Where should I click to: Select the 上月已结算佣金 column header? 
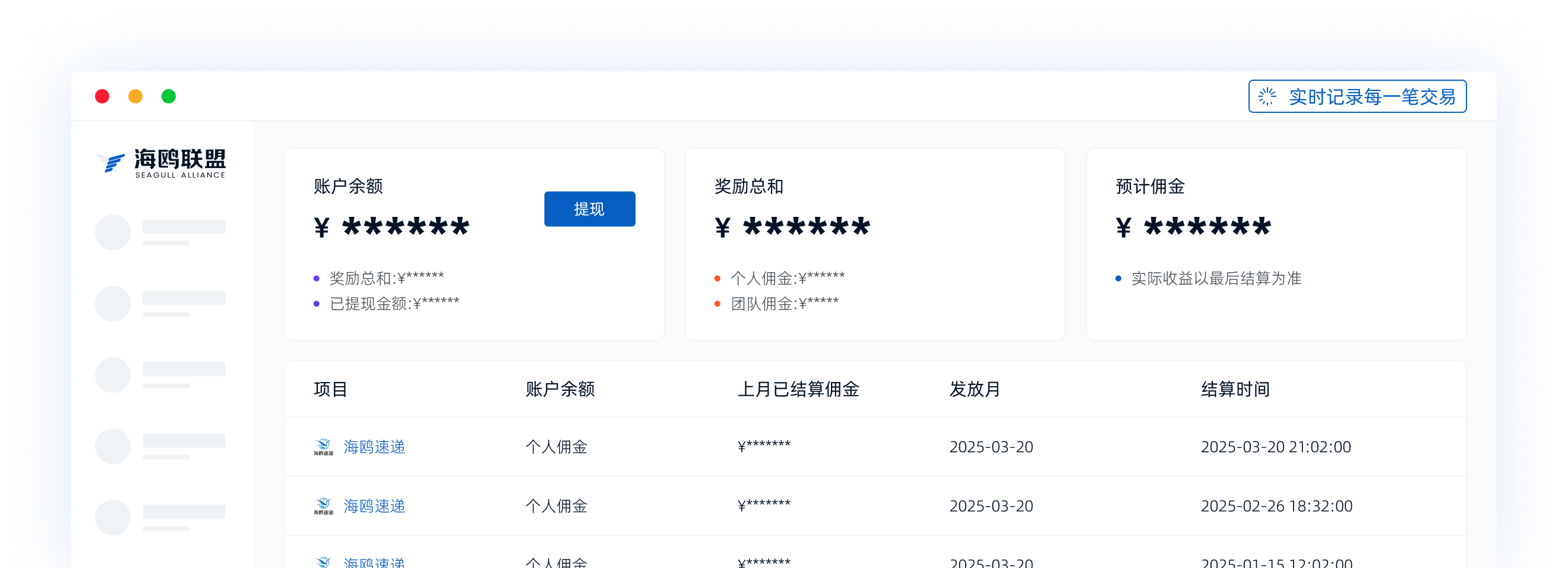(x=798, y=389)
